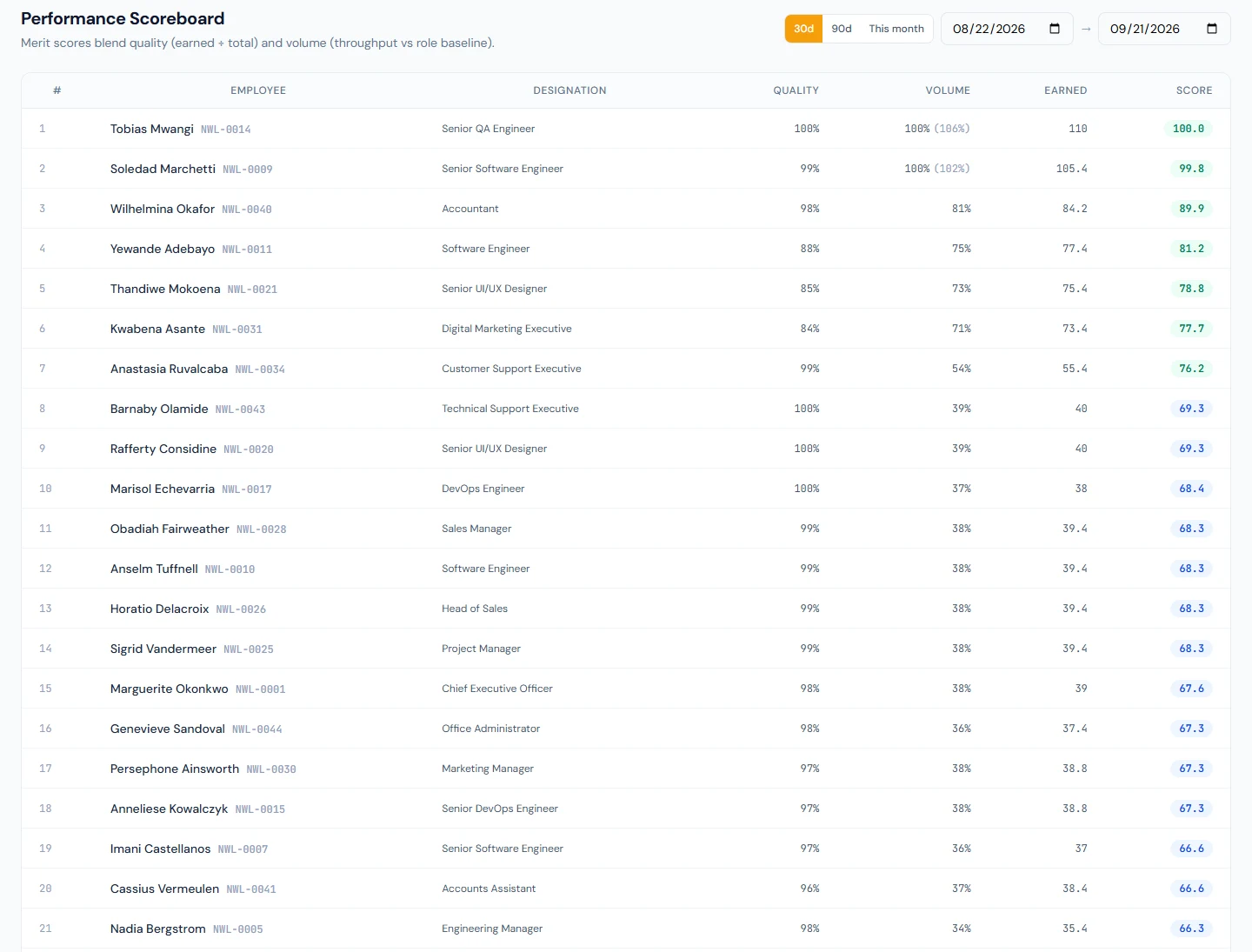Open the start date calendar picker icon
The width and height of the screenshot is (1252, 952).
pos(1055,29)
